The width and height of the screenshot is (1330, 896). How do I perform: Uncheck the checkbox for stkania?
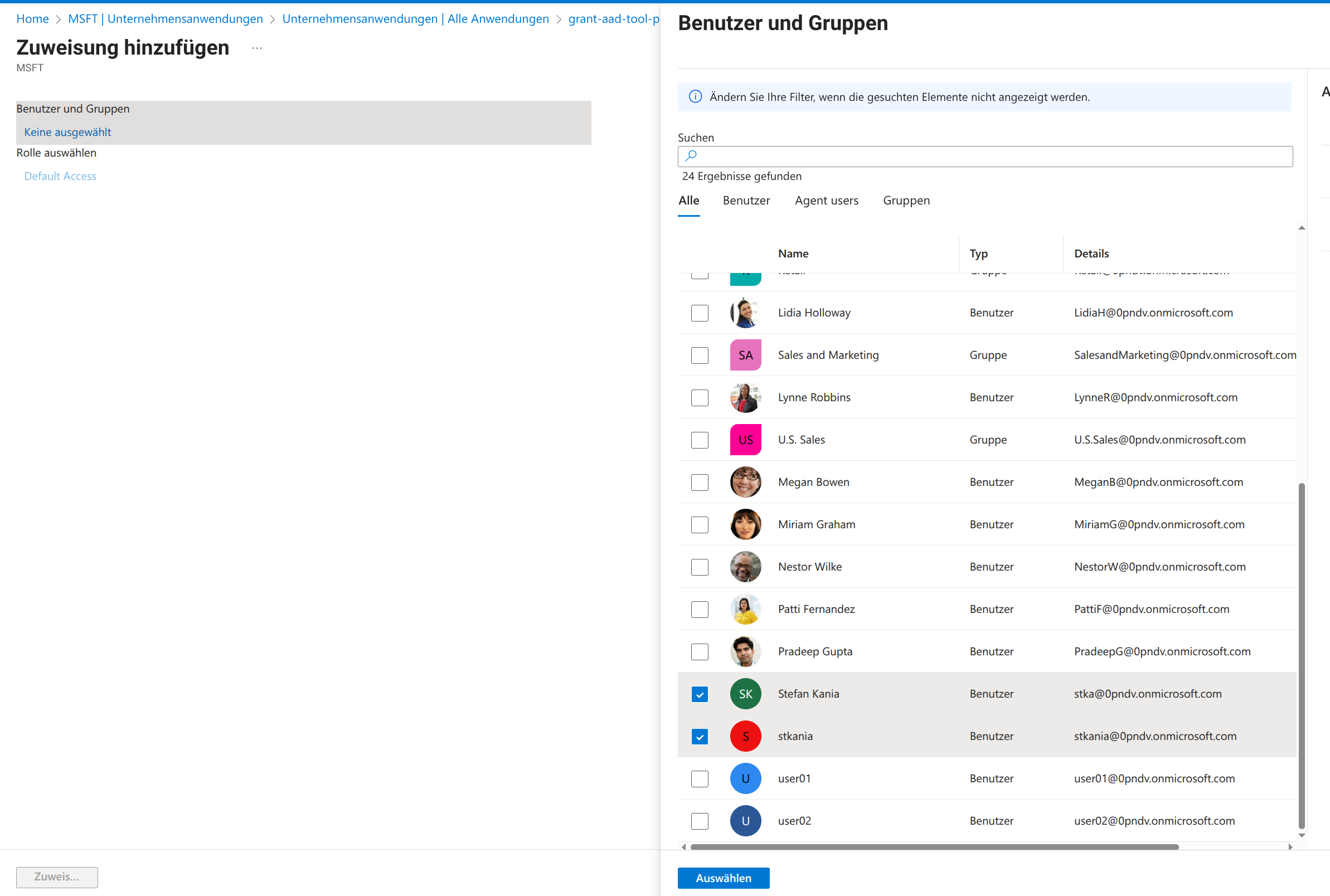point(699,736)
